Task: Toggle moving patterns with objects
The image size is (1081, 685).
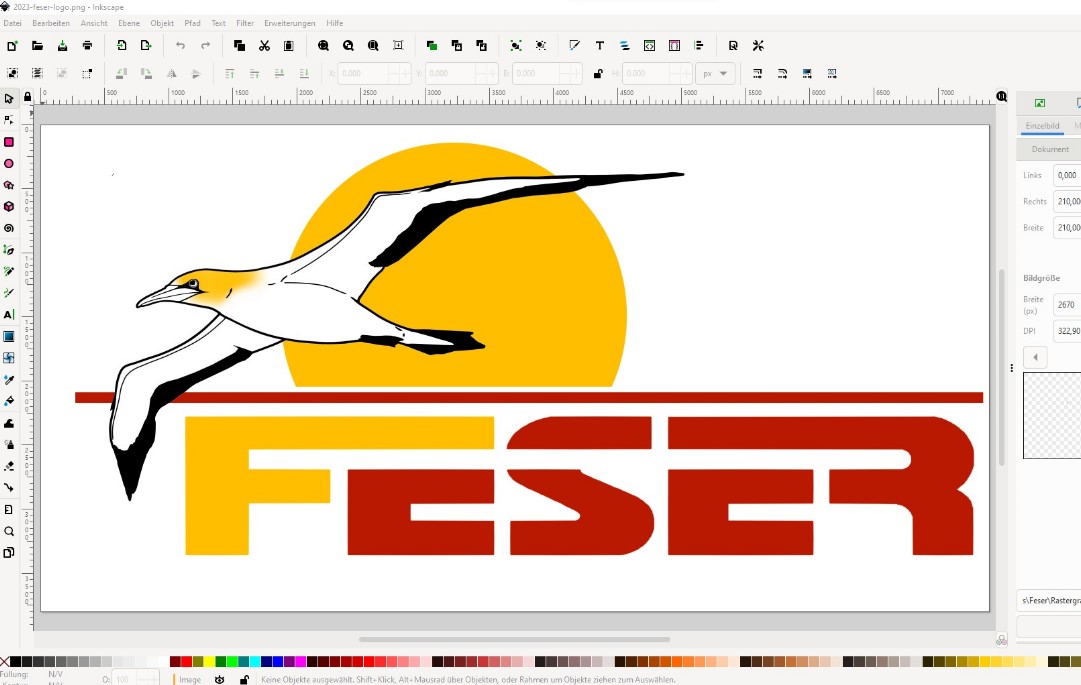Action: point(831,74)
